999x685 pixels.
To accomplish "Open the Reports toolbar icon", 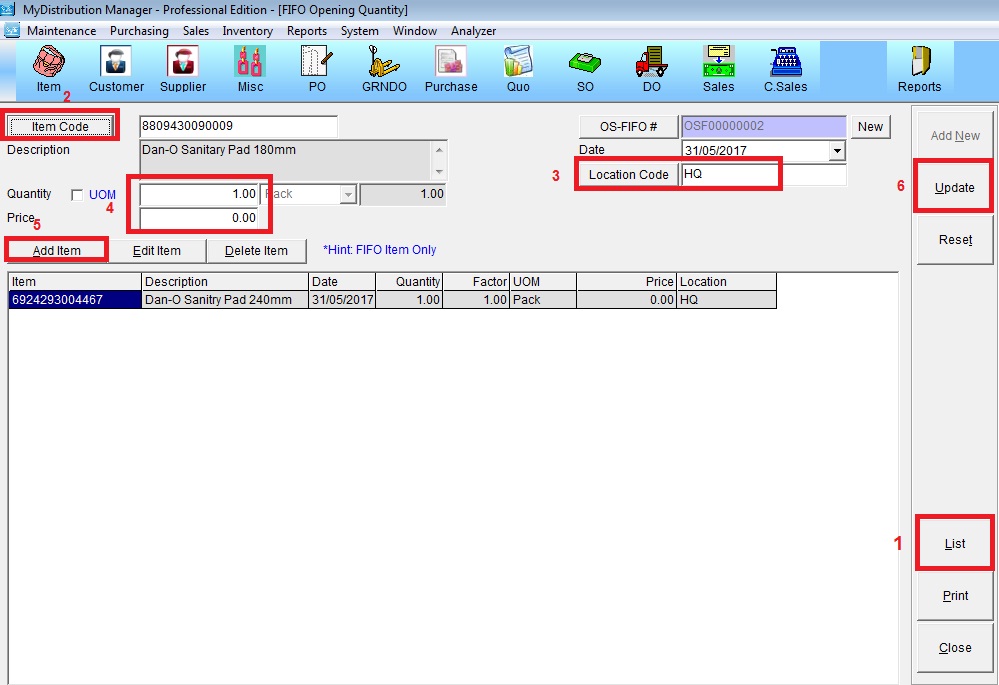I will tap(919, 66).
